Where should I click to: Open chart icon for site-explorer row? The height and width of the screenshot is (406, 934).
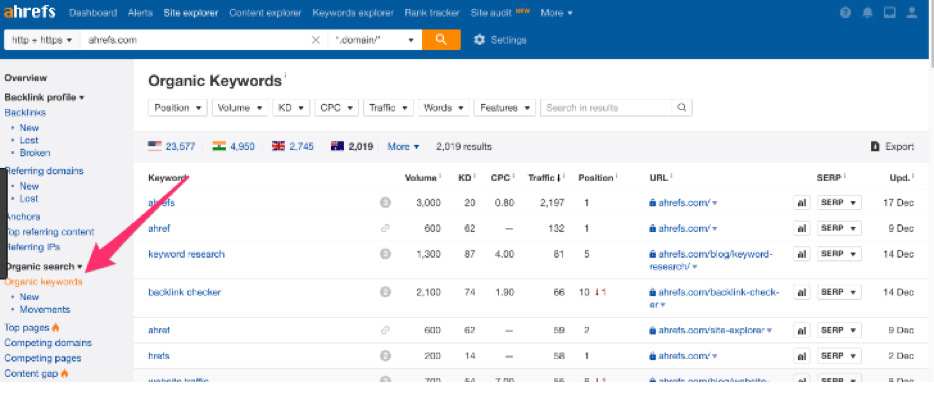pos(802,330)
